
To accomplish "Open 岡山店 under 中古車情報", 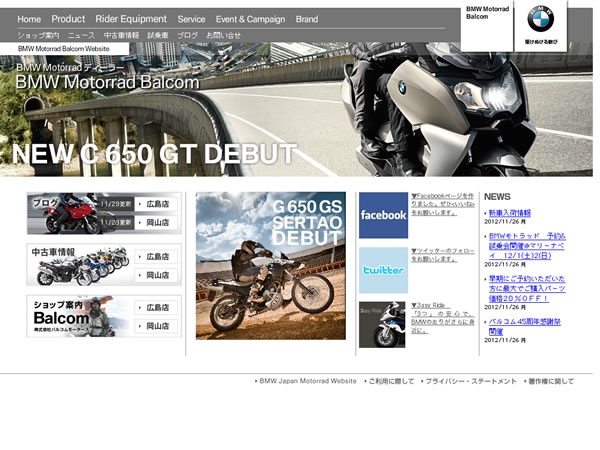I will pos(156,275).
